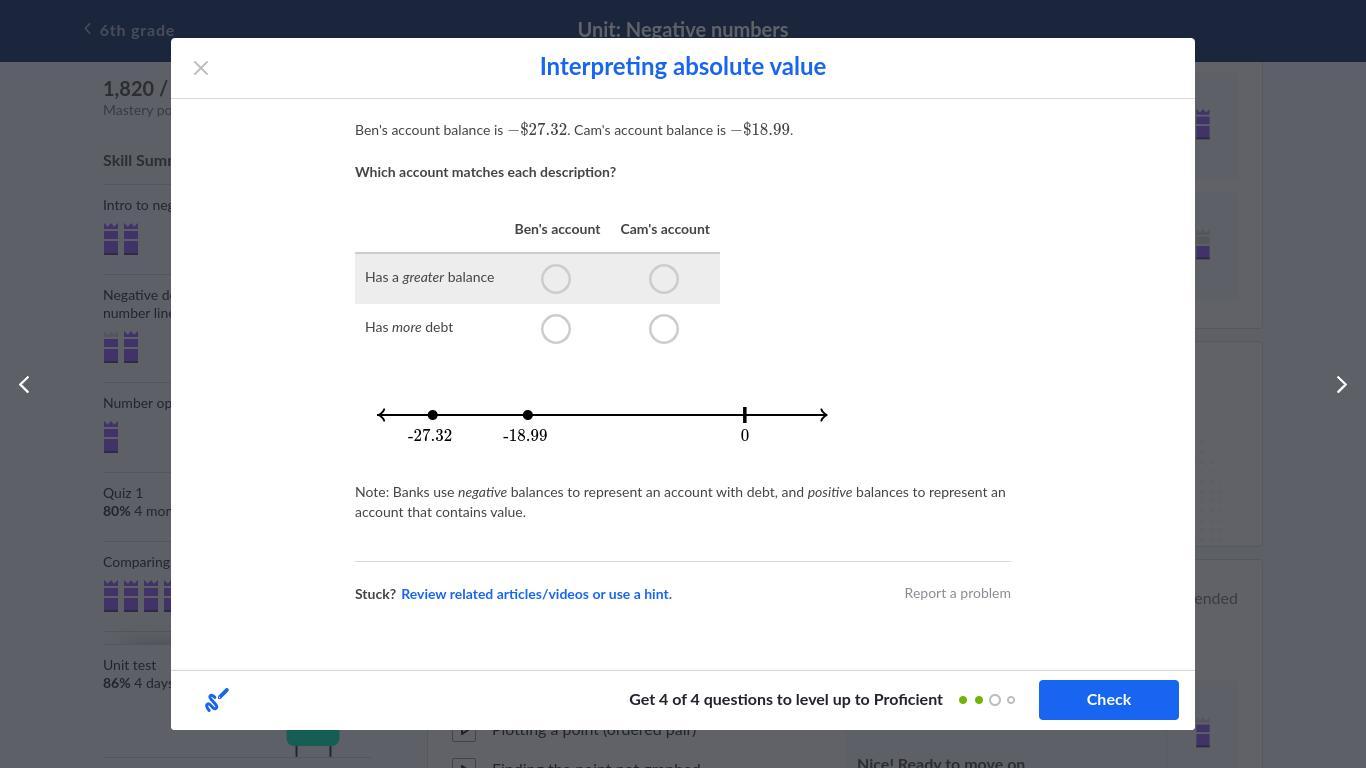Screen dimensions: 1366x768
Task: Go back to 6th grade course
Action: tap(129, 30)
